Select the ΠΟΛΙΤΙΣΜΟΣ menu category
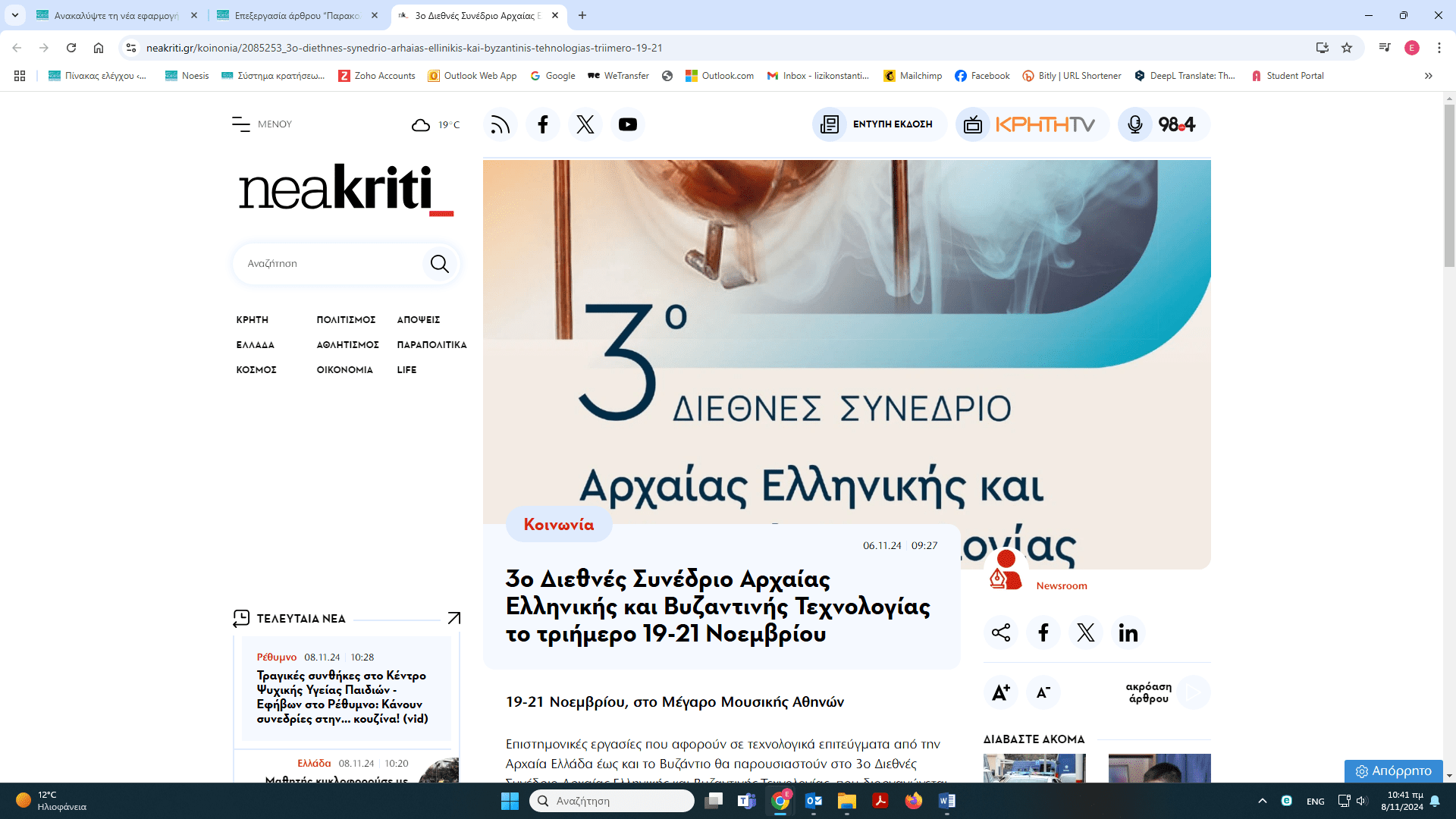Viewport: 1456px width, 819px height. point(346,320)
